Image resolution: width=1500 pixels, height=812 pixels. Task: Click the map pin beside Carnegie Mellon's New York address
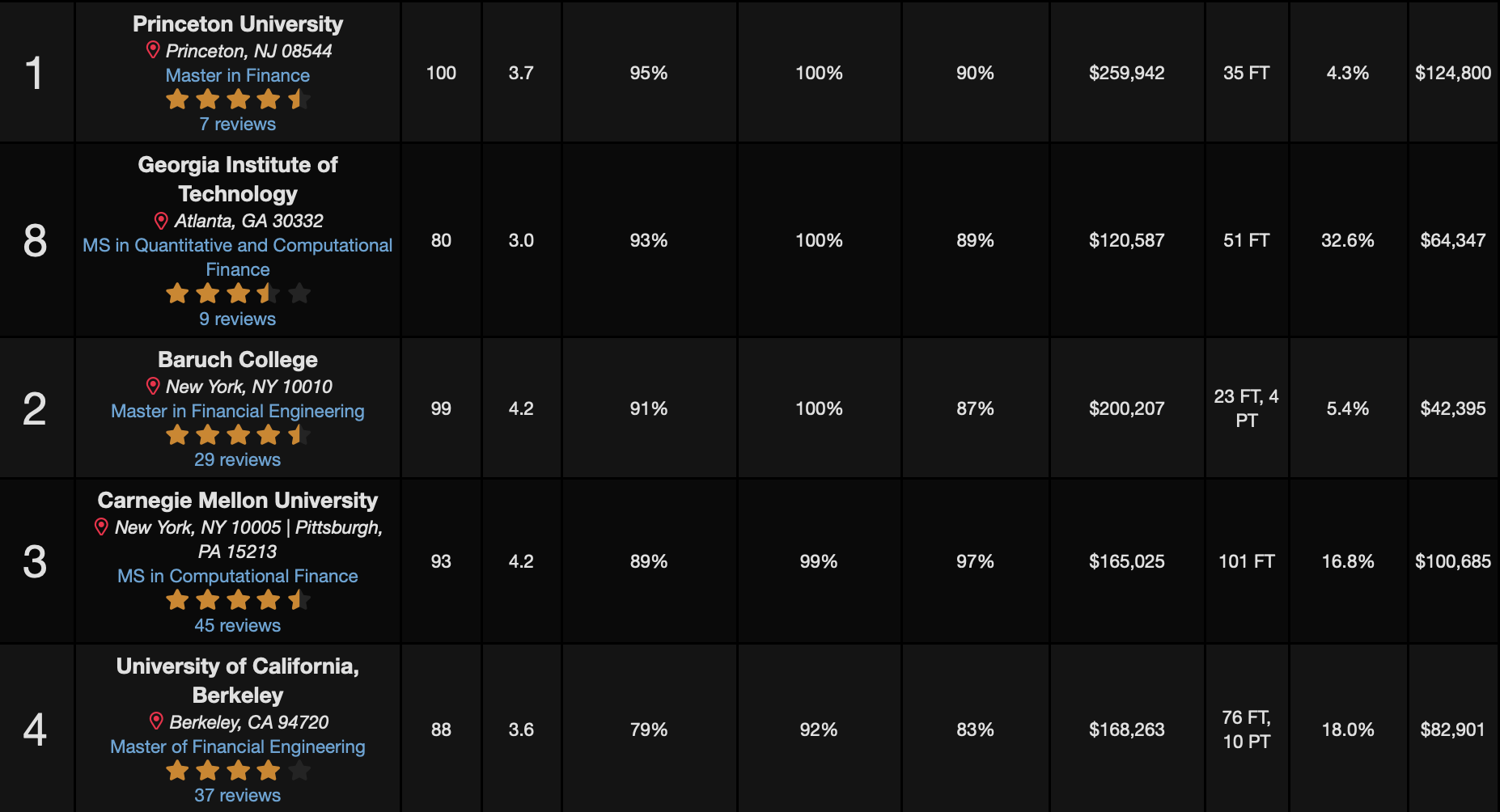(x=101, y=527)
